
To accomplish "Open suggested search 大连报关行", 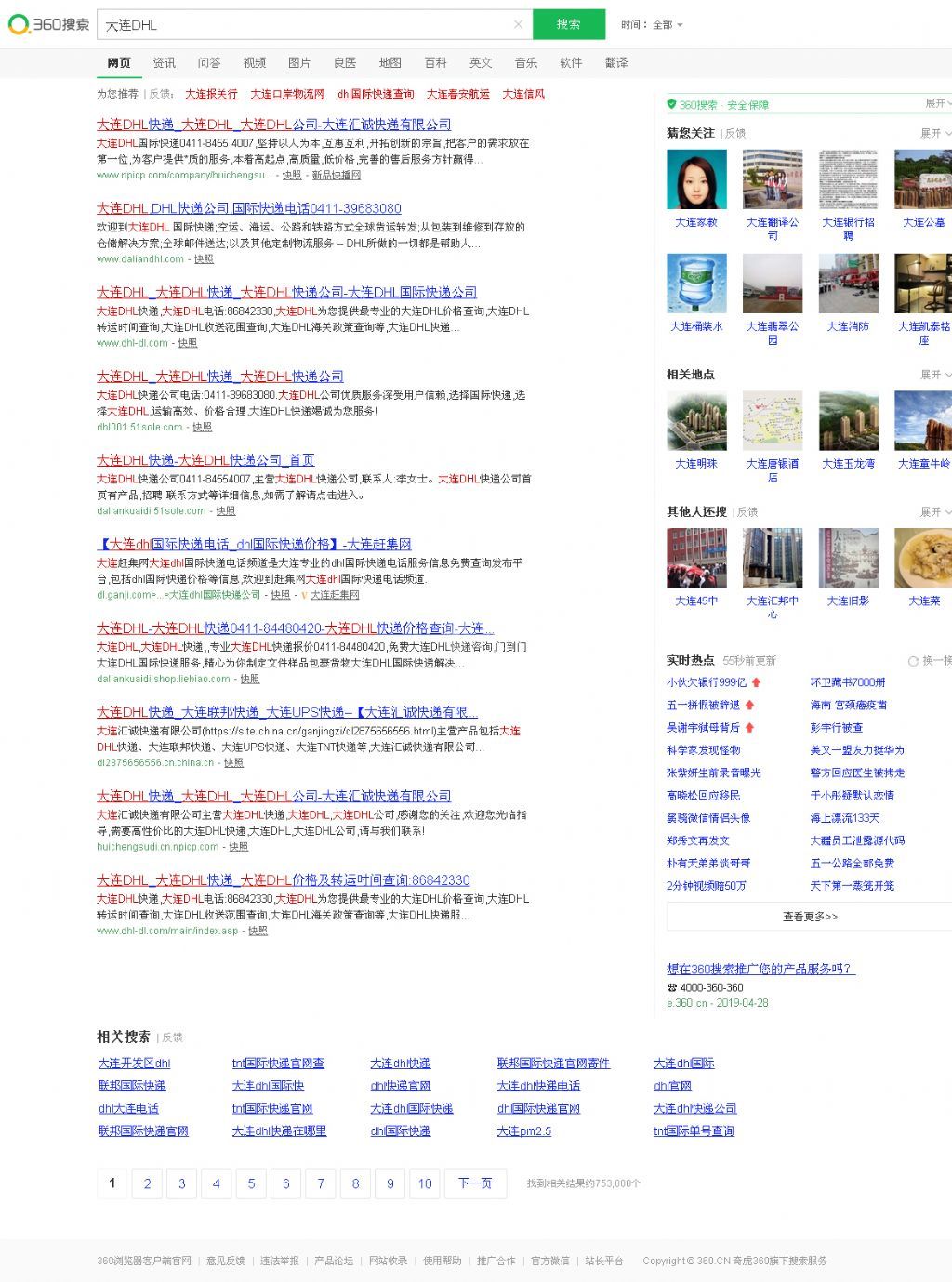I will (211, 94).
